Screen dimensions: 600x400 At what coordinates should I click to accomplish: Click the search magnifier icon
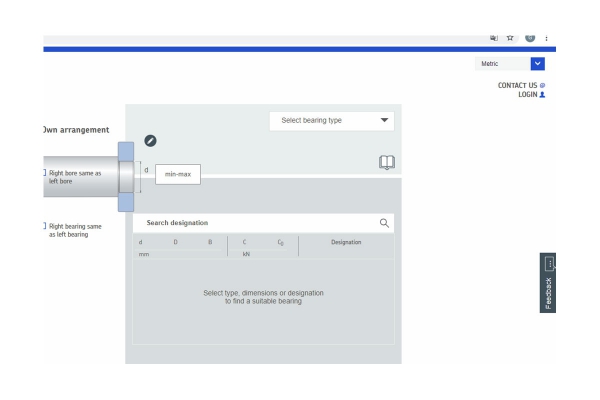tap(384, 223)
